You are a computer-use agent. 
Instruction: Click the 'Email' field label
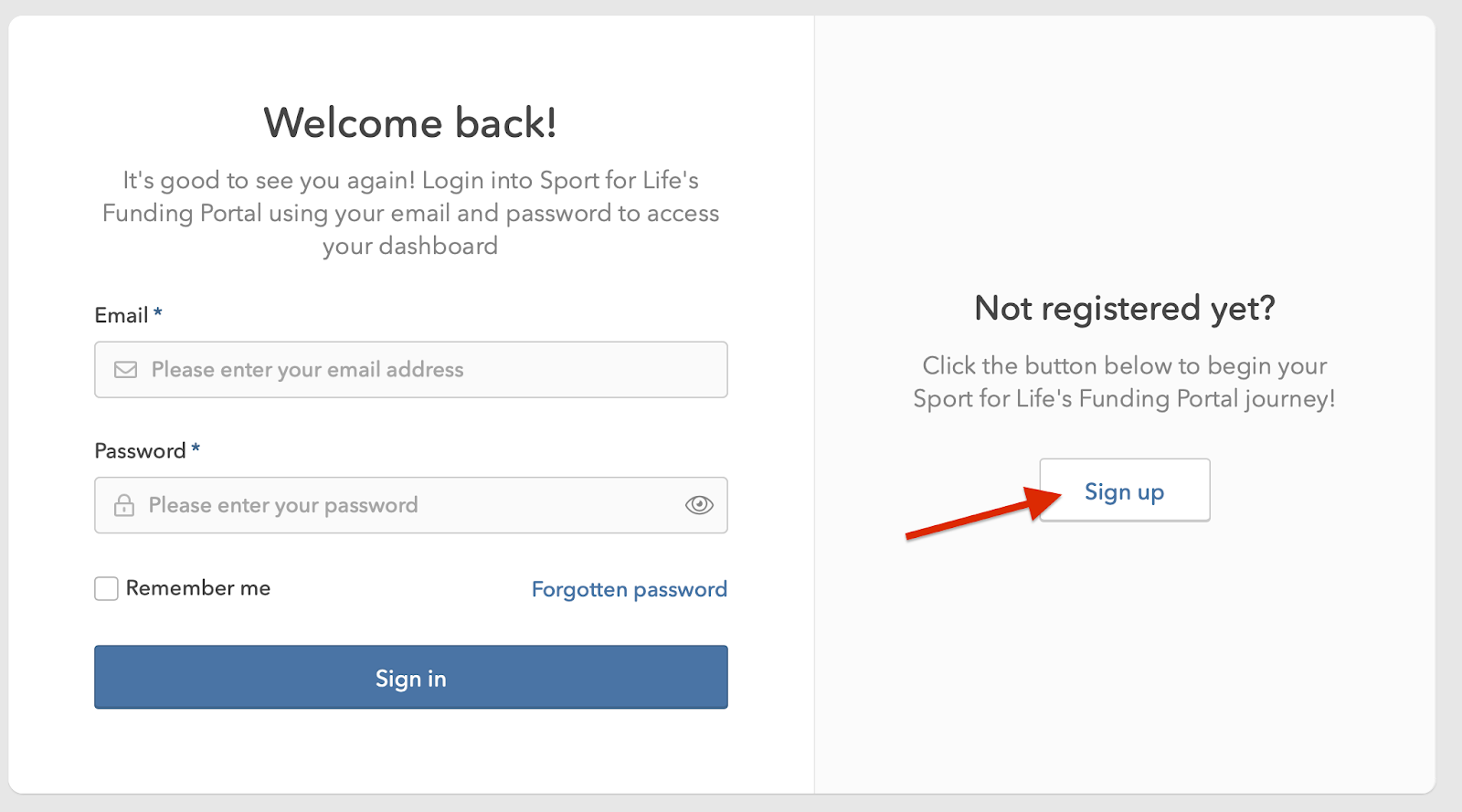(x=122, y=315)
